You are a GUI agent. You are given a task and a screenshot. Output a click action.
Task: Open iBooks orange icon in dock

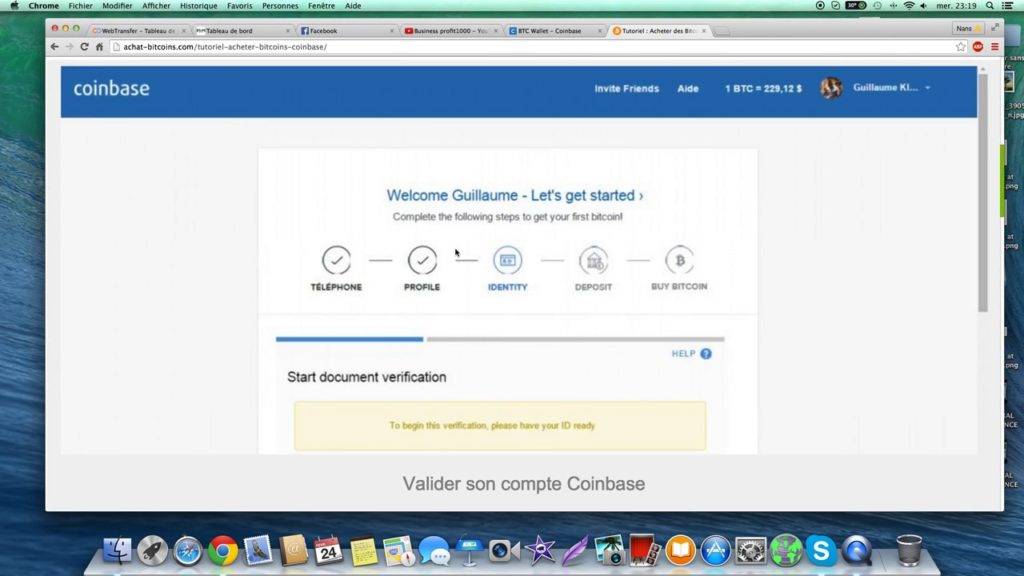click(680, 551)
